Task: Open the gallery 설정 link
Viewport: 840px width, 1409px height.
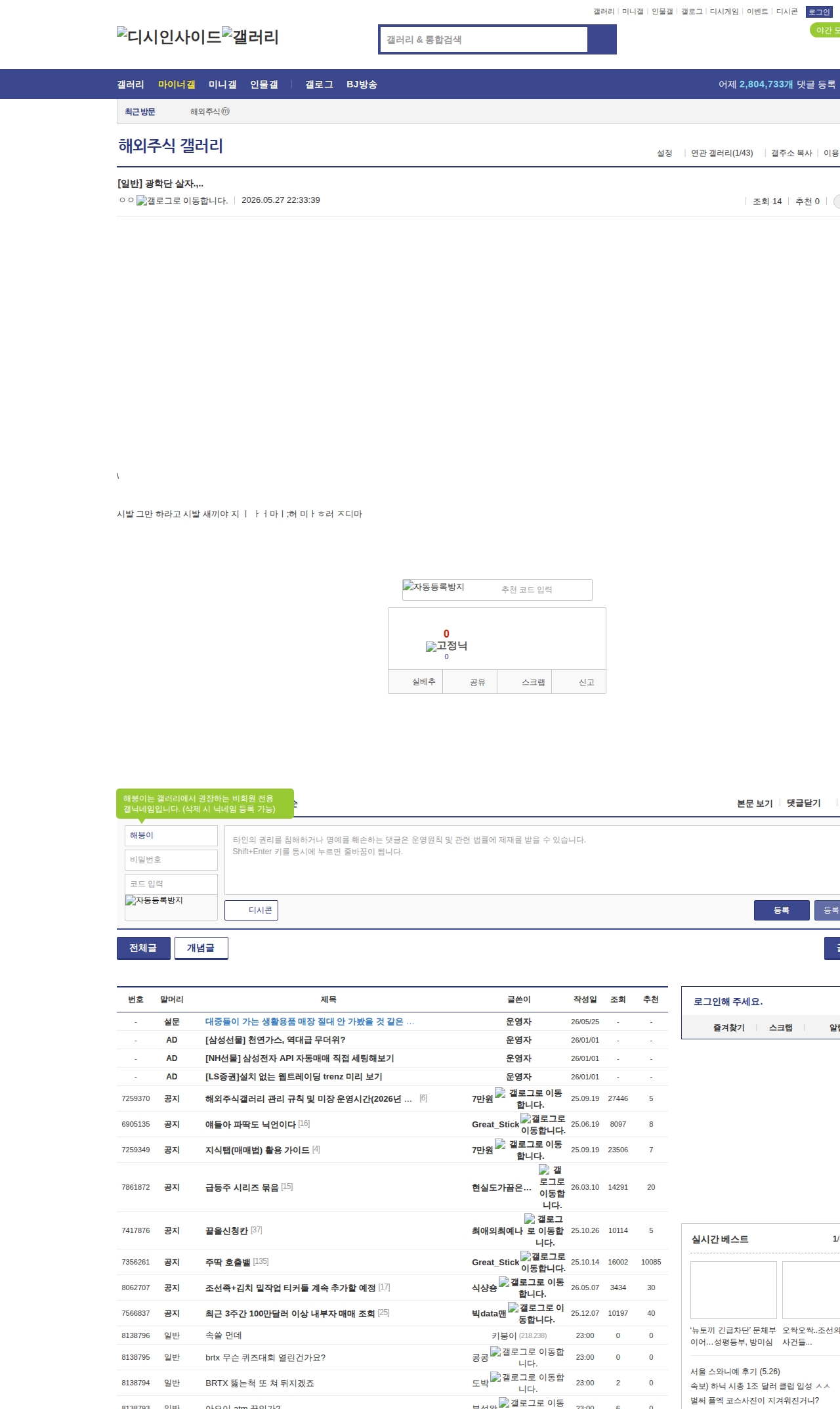Action: click(x=665, y=153)
